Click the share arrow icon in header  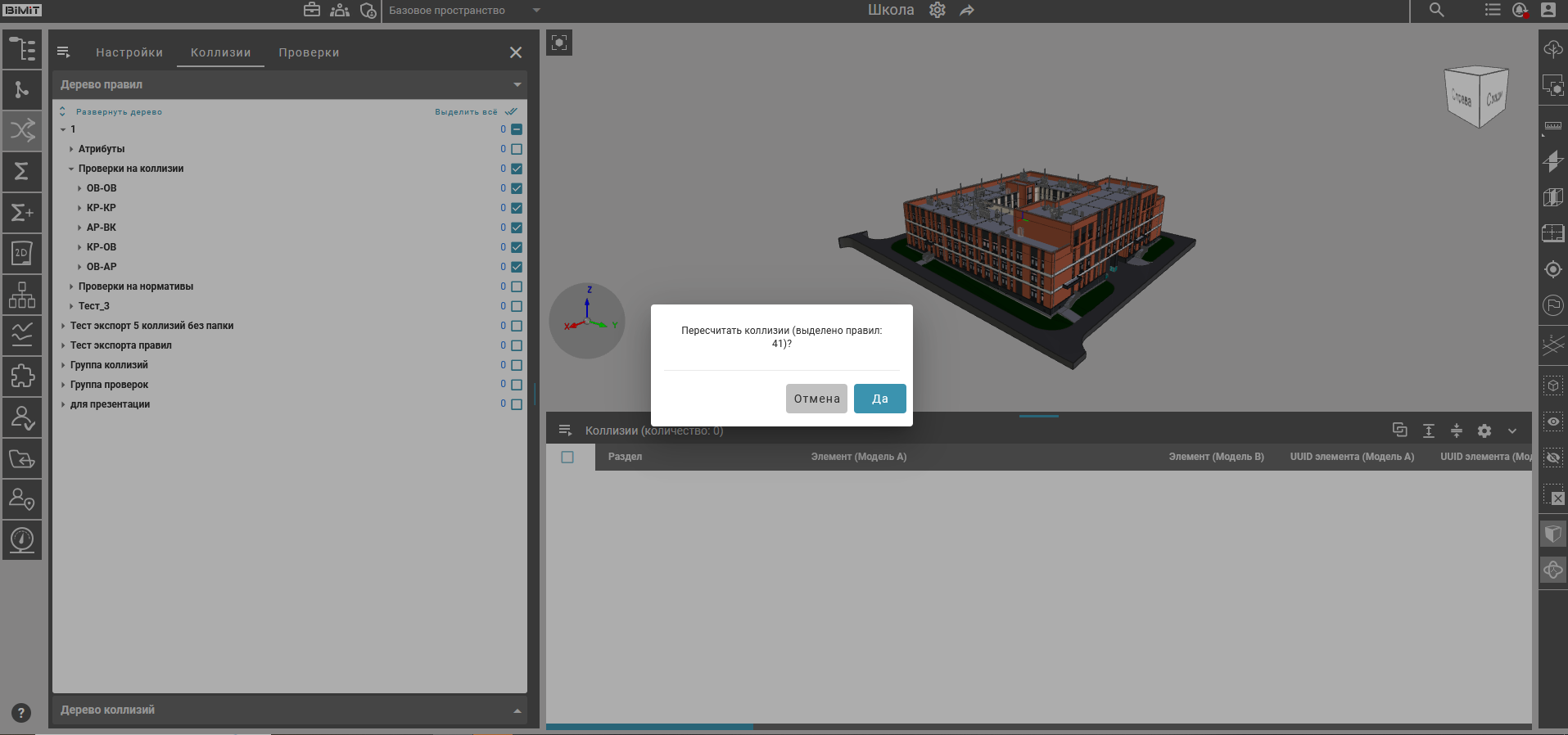pyautogui.click(x=967, y=11)
